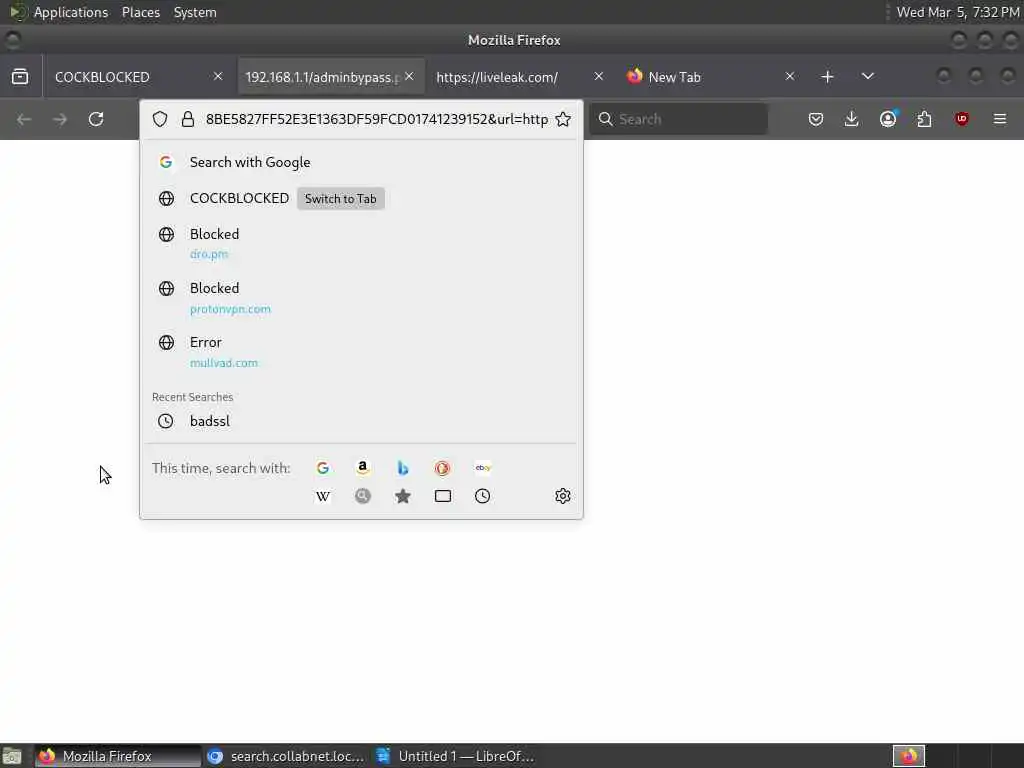The height and width of the screenshot is (768, 1024).
Task: Open the Firefox account icon
Action: 888,119
